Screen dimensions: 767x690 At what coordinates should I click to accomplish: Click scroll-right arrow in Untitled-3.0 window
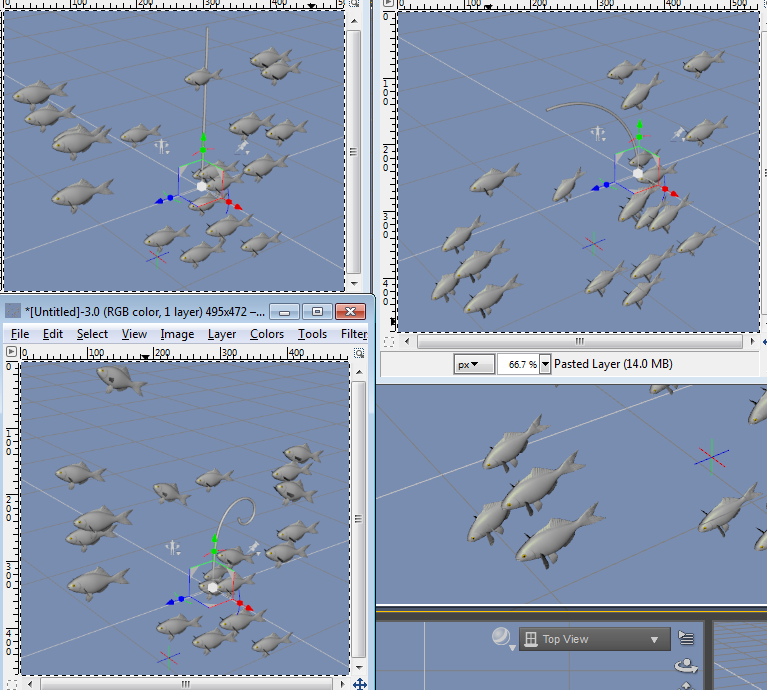coord(342,684)
